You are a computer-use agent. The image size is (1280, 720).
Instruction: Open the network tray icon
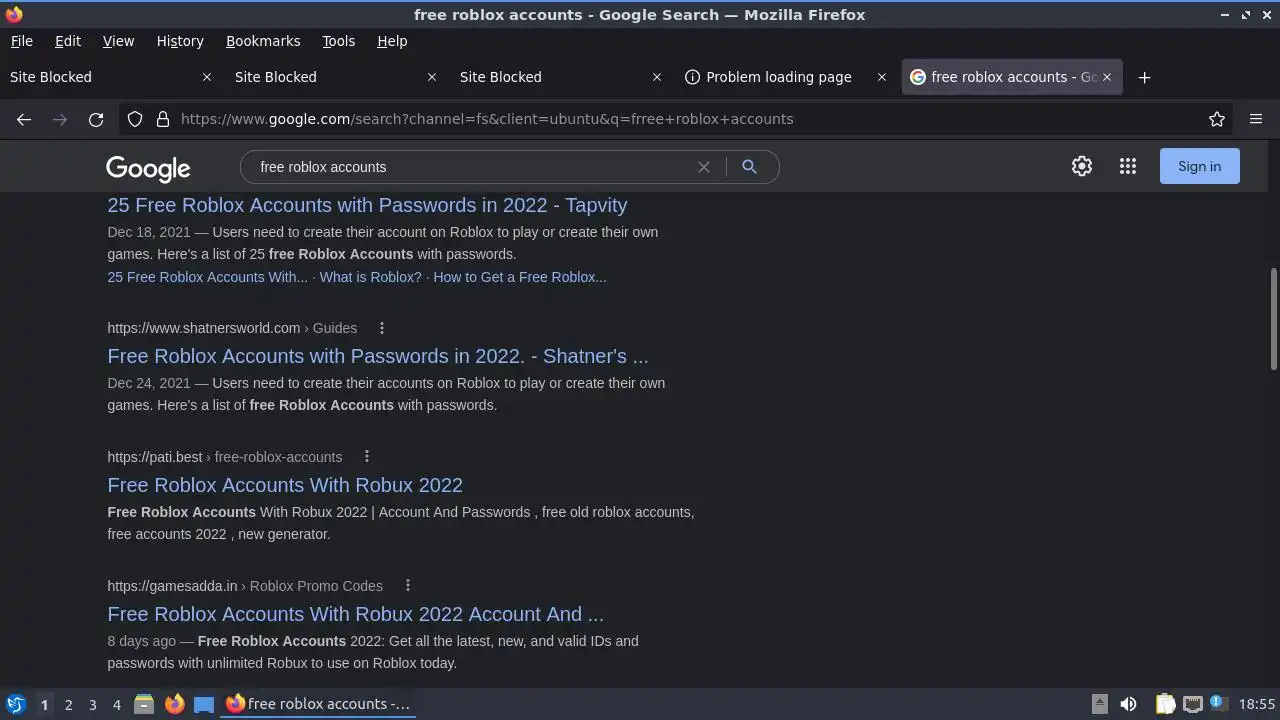(1192, 704)
